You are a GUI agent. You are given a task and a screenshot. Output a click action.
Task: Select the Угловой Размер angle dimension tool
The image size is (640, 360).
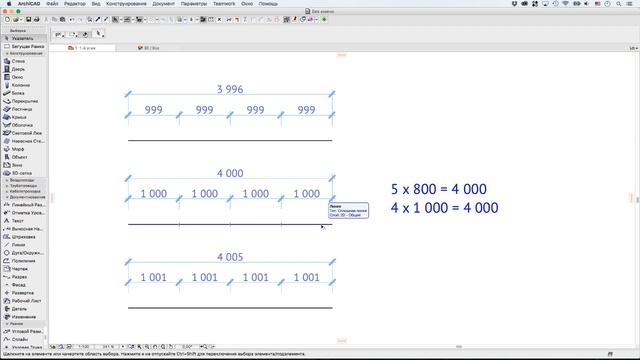[24, 331]
